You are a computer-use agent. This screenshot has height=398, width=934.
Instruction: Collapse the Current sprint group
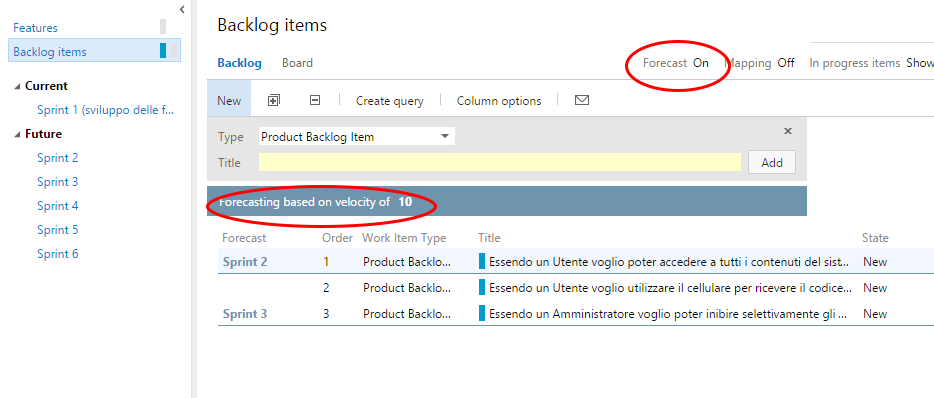[x=17, y=86]
